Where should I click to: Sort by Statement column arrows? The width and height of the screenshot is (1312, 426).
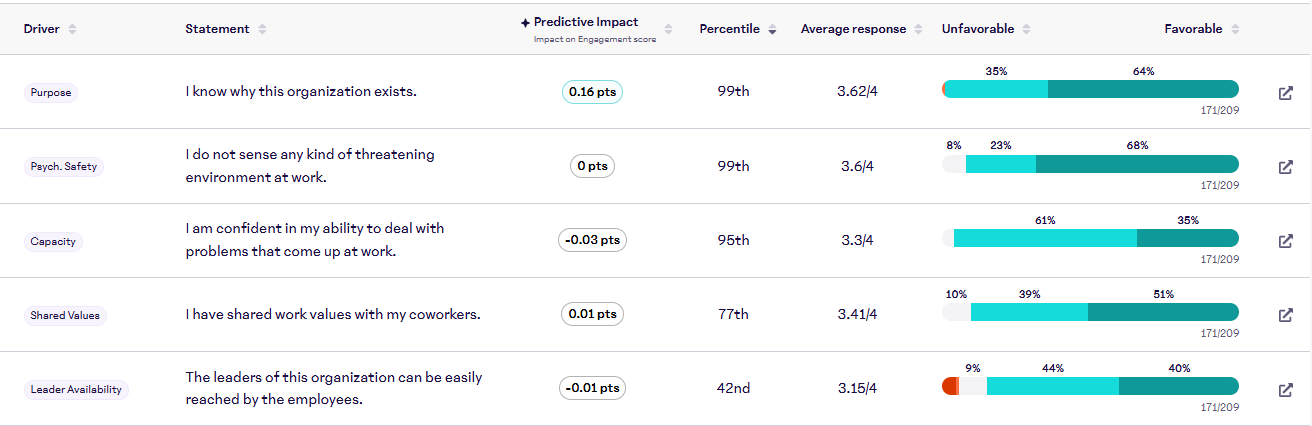point(262,30)
